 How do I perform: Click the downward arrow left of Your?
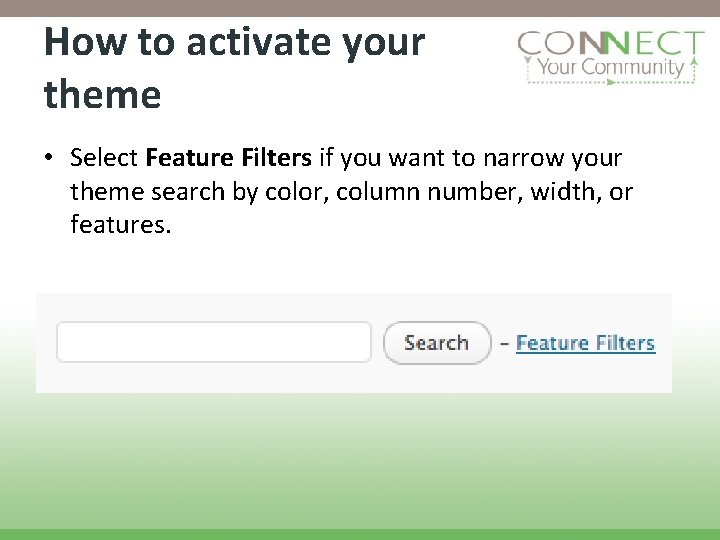click(528, 61)
